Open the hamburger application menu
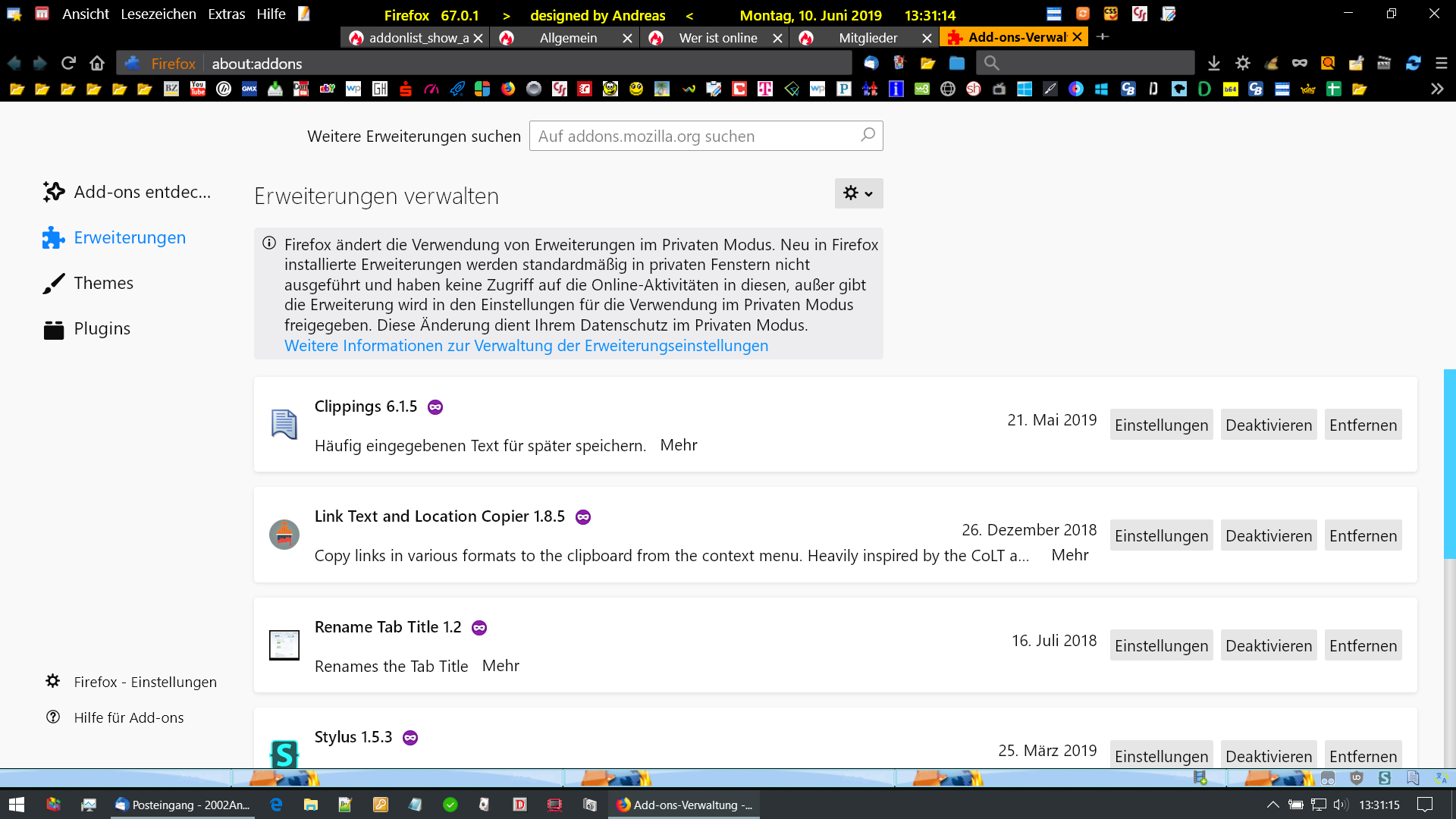 1441,63
